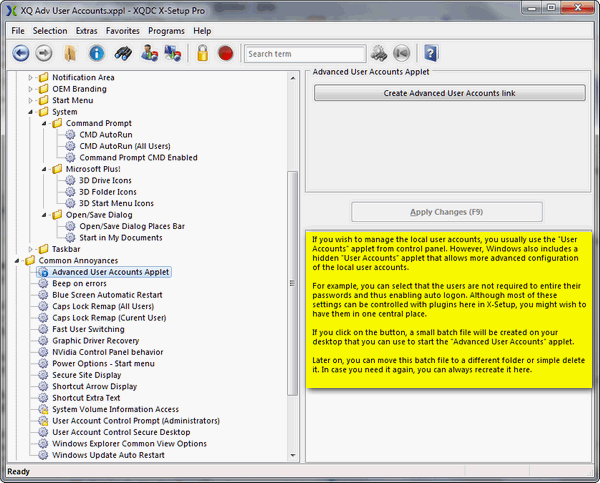600x483 pixels.
Task: Click tree scrollbar up arrow
Action: coord(293,78)
